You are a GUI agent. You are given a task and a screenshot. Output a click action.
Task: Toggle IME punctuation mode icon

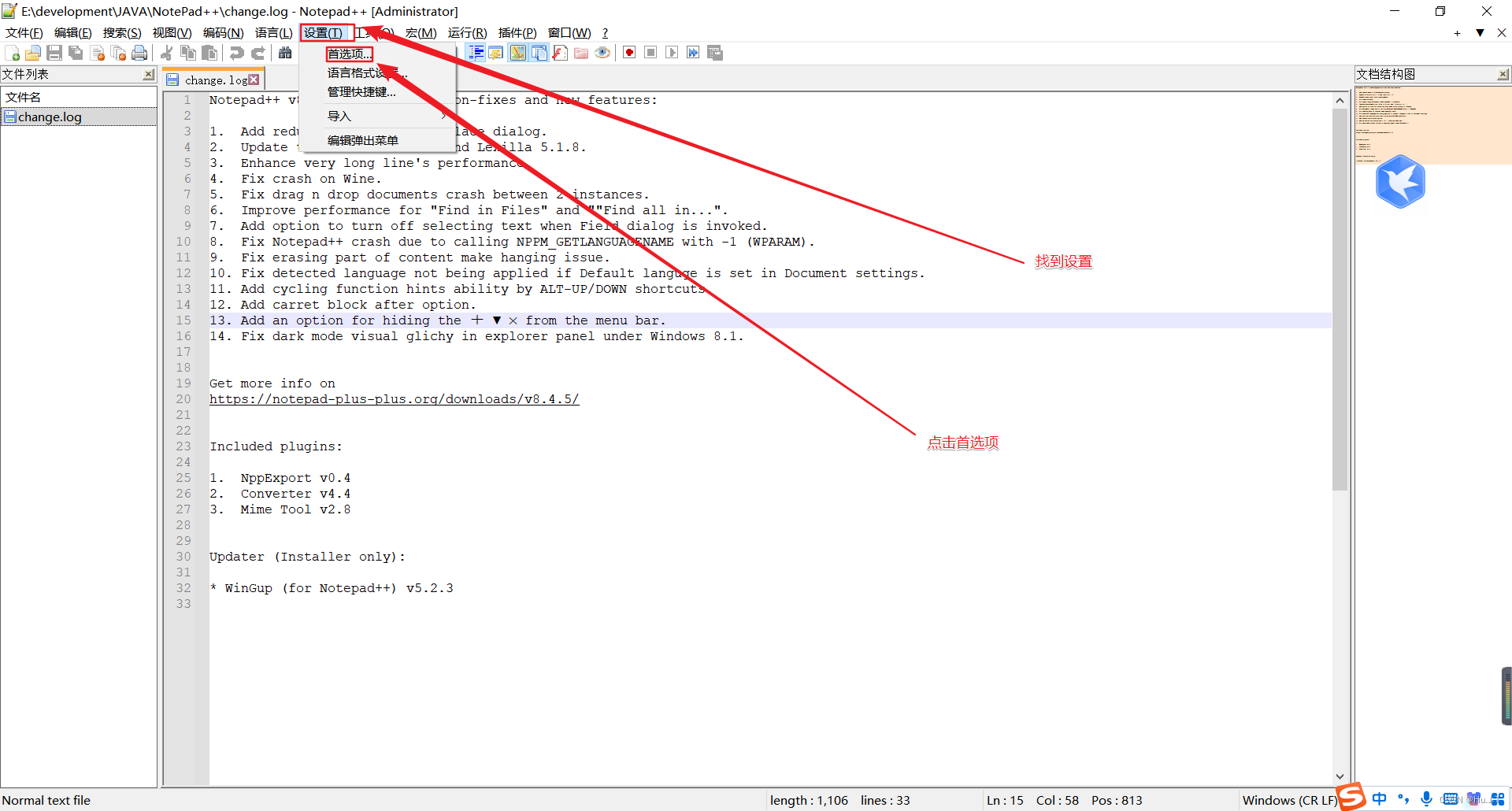click(x=1403, y=799)
